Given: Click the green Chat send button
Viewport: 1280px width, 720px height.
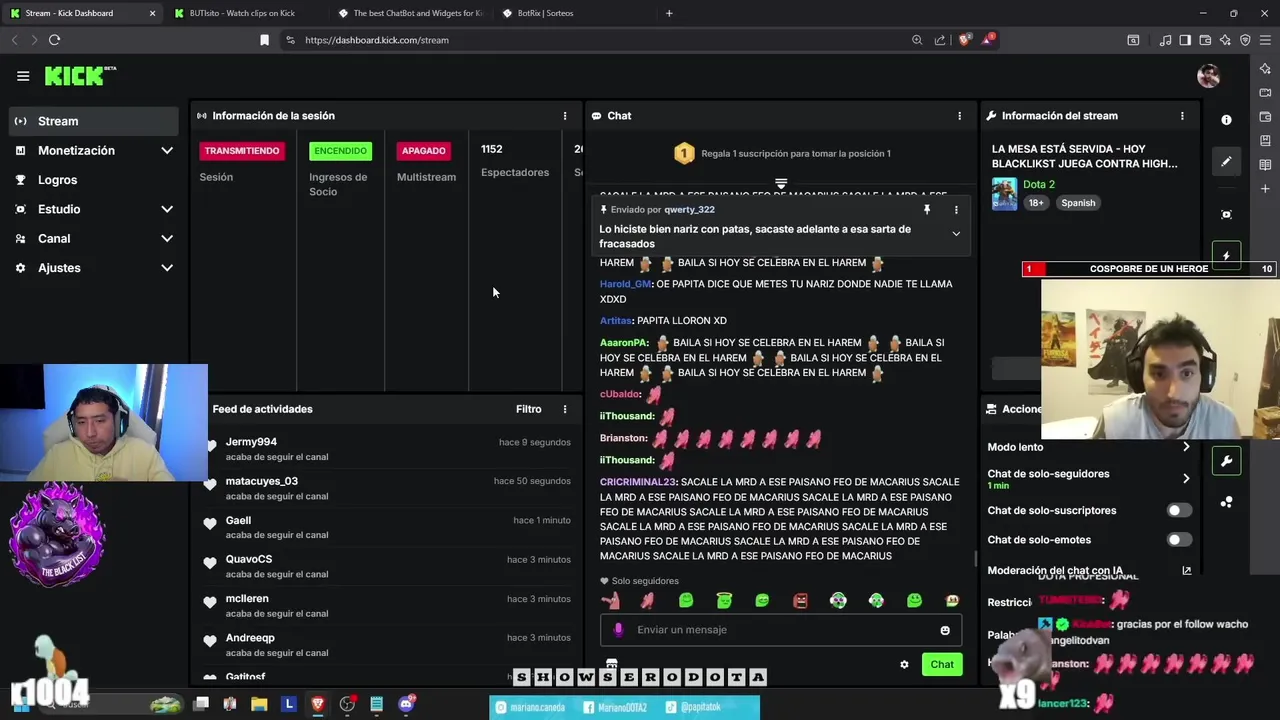Looking at the screenshot, I should 942,665.
